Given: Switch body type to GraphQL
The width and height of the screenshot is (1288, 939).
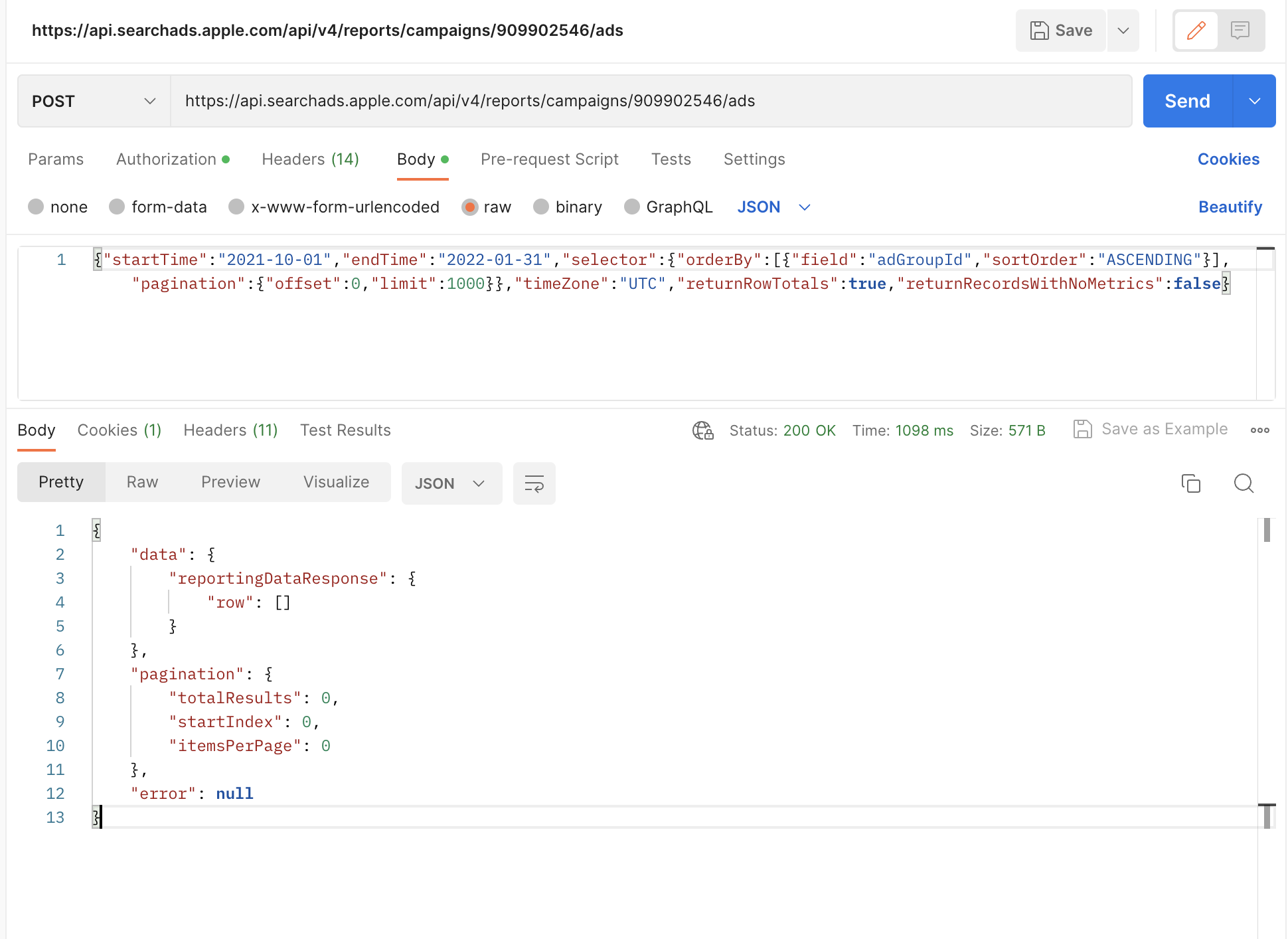Looking at the screenshot, I should click(x=631, y=207).
